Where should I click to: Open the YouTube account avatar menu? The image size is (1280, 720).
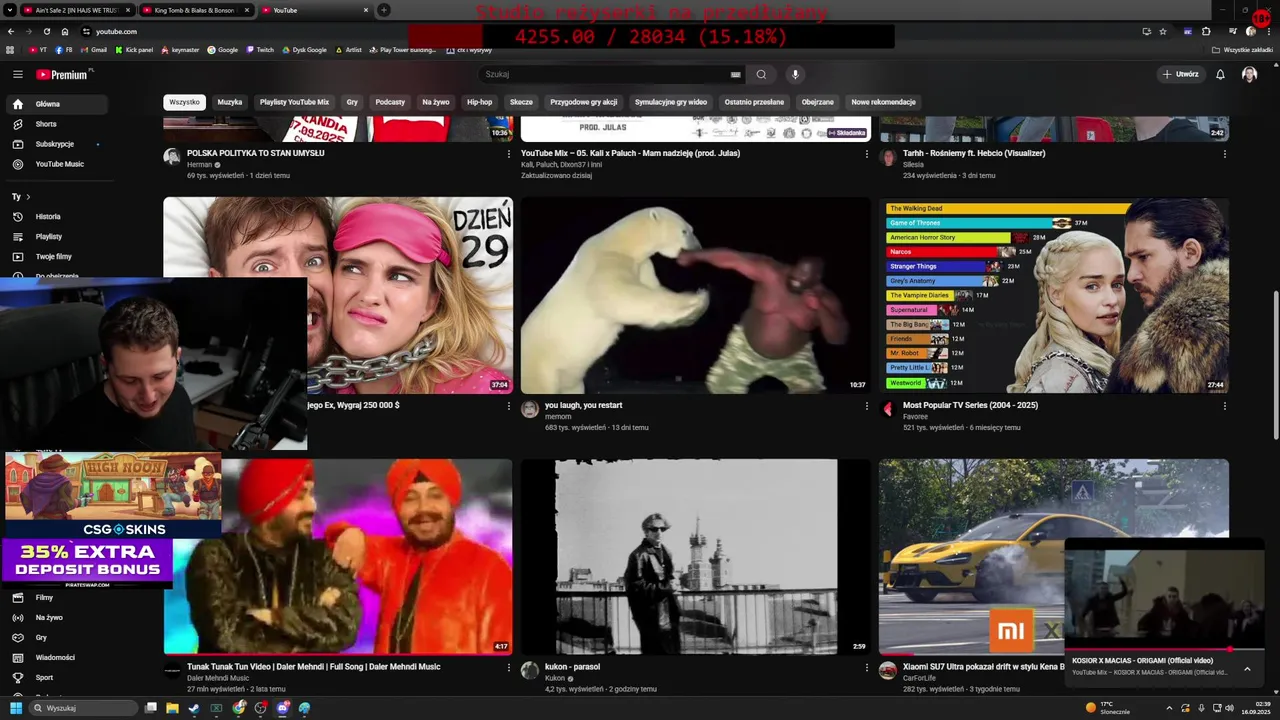(1249, 74)
